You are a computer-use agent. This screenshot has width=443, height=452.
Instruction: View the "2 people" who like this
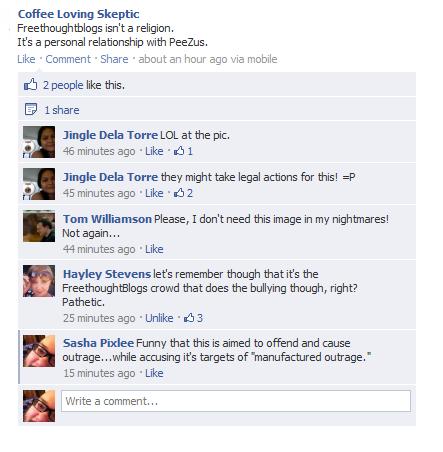[63, 85]
